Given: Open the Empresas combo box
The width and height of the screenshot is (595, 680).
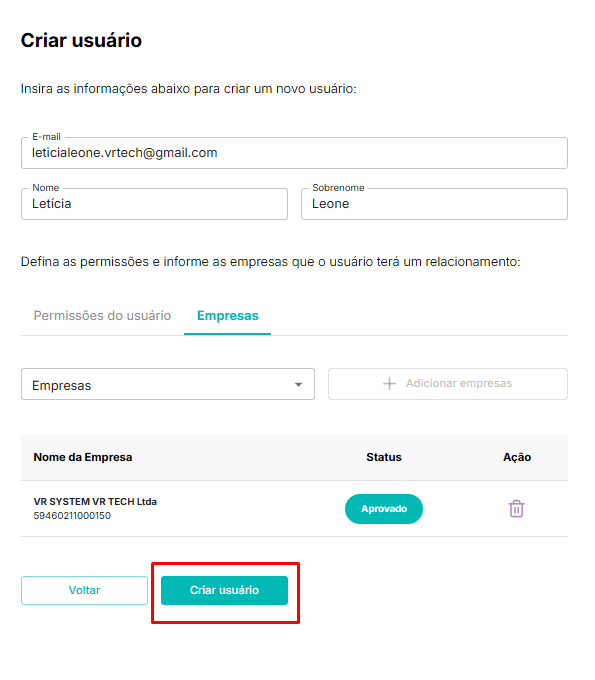Looking at the screenshot, I should pos(168,384).
